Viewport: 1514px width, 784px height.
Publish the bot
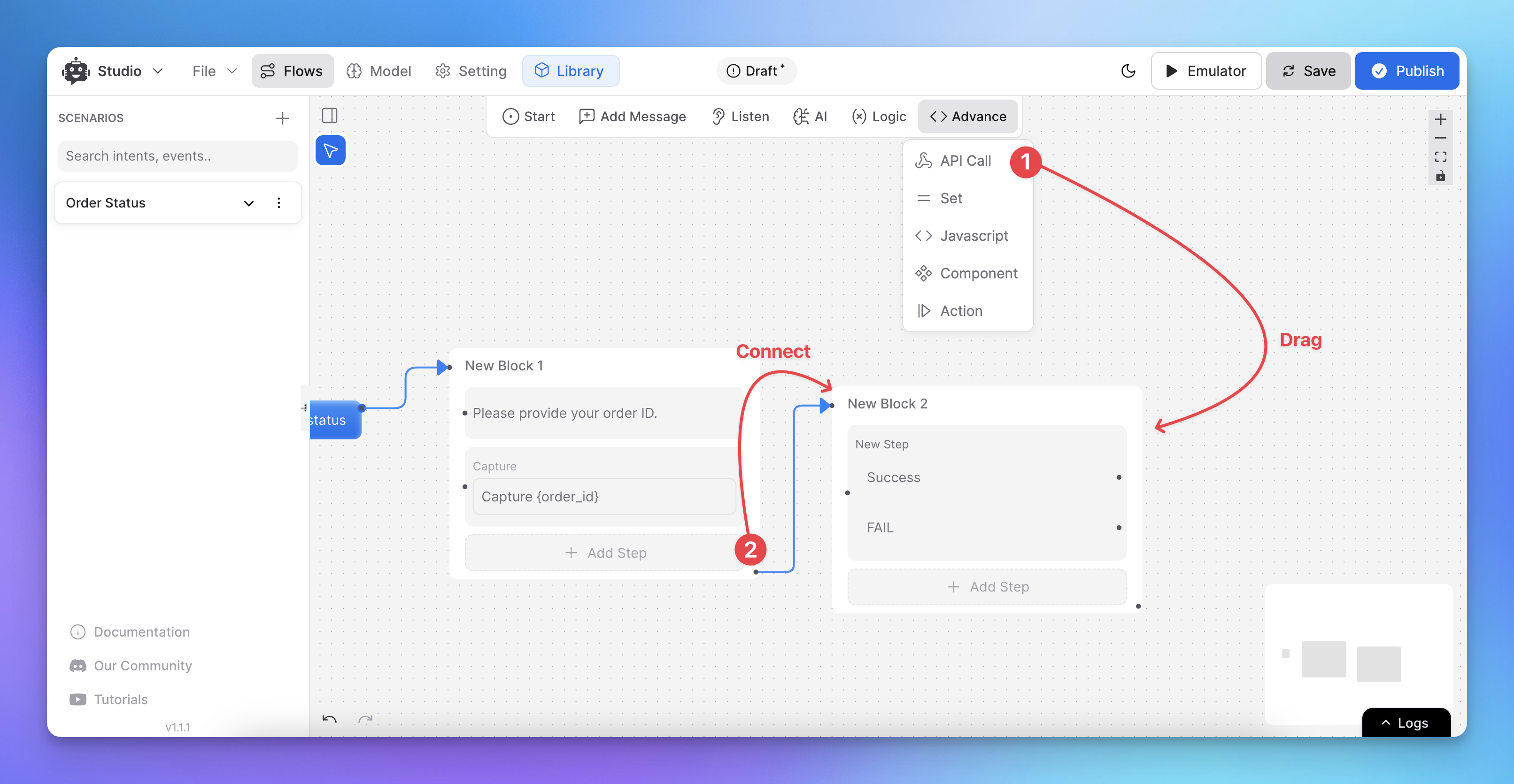click(x=1406, y=71)
